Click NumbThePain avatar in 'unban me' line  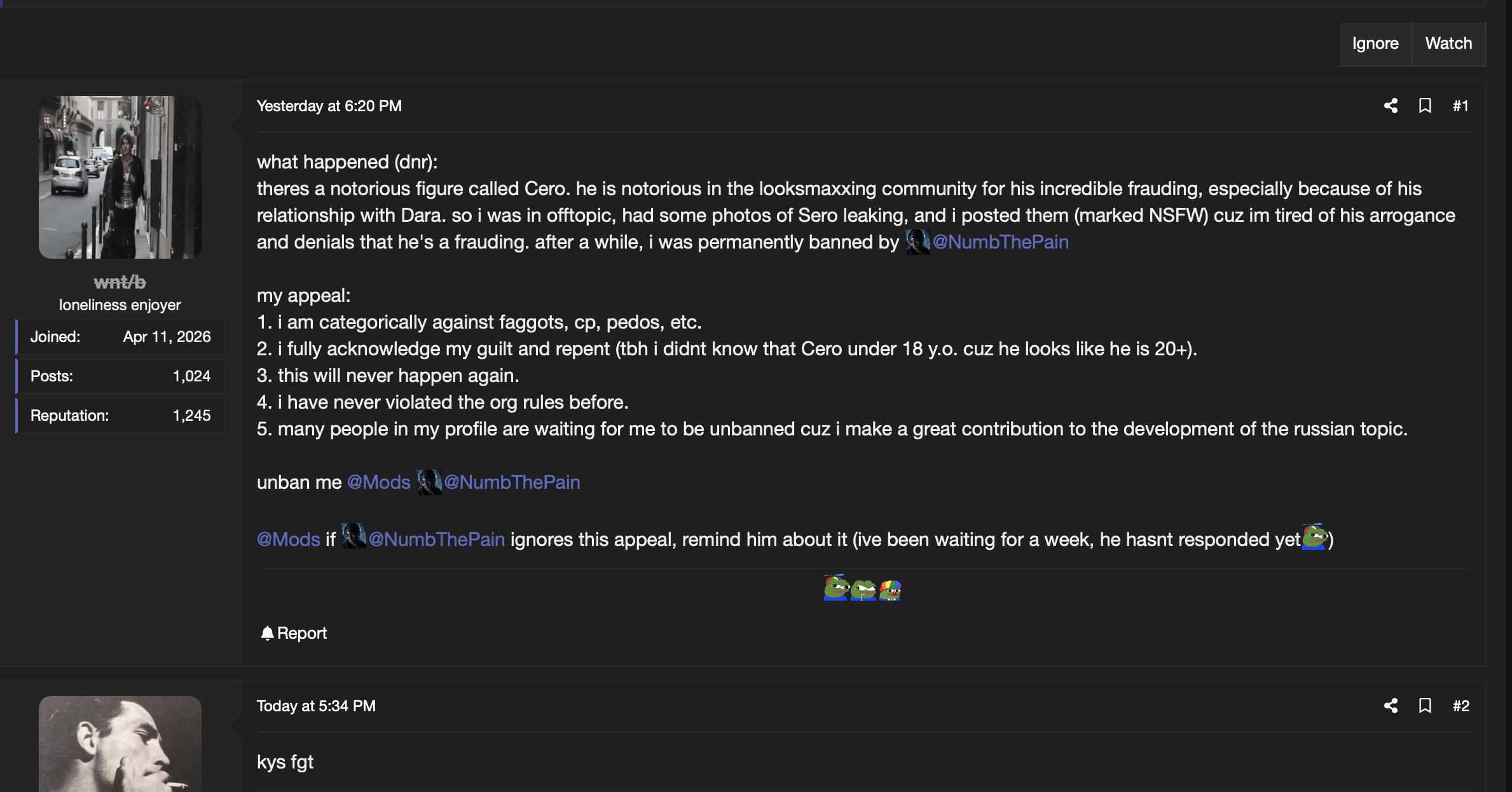point(429,482)
